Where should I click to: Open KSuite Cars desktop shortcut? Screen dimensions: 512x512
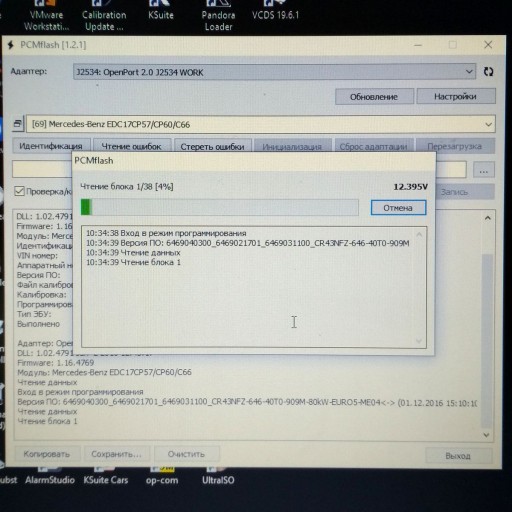point(106,477)
